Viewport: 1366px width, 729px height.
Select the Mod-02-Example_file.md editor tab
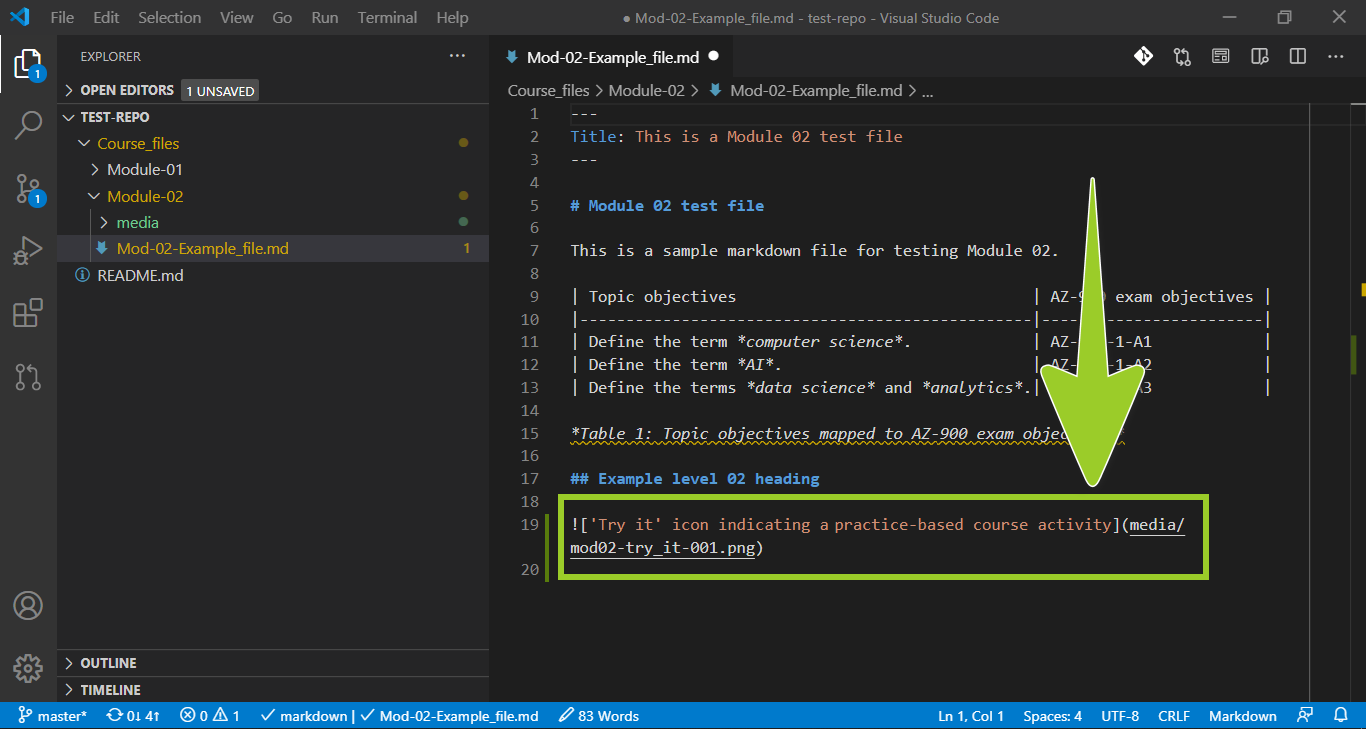612,57
